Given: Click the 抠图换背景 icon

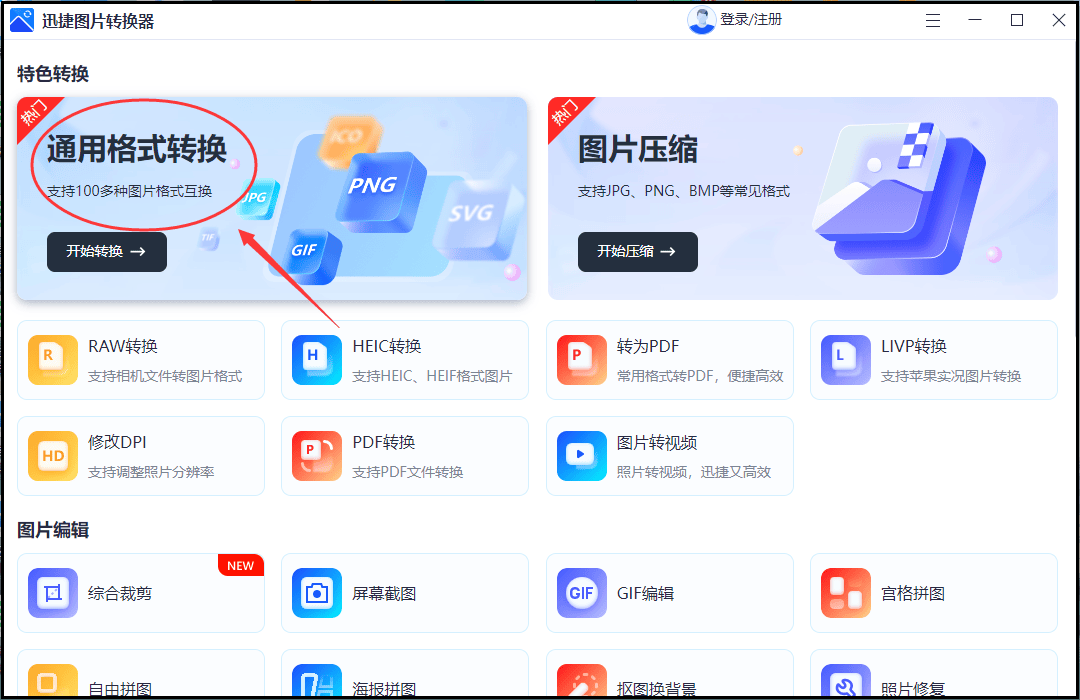Looking at the screenshot, I should click(581, 683).
